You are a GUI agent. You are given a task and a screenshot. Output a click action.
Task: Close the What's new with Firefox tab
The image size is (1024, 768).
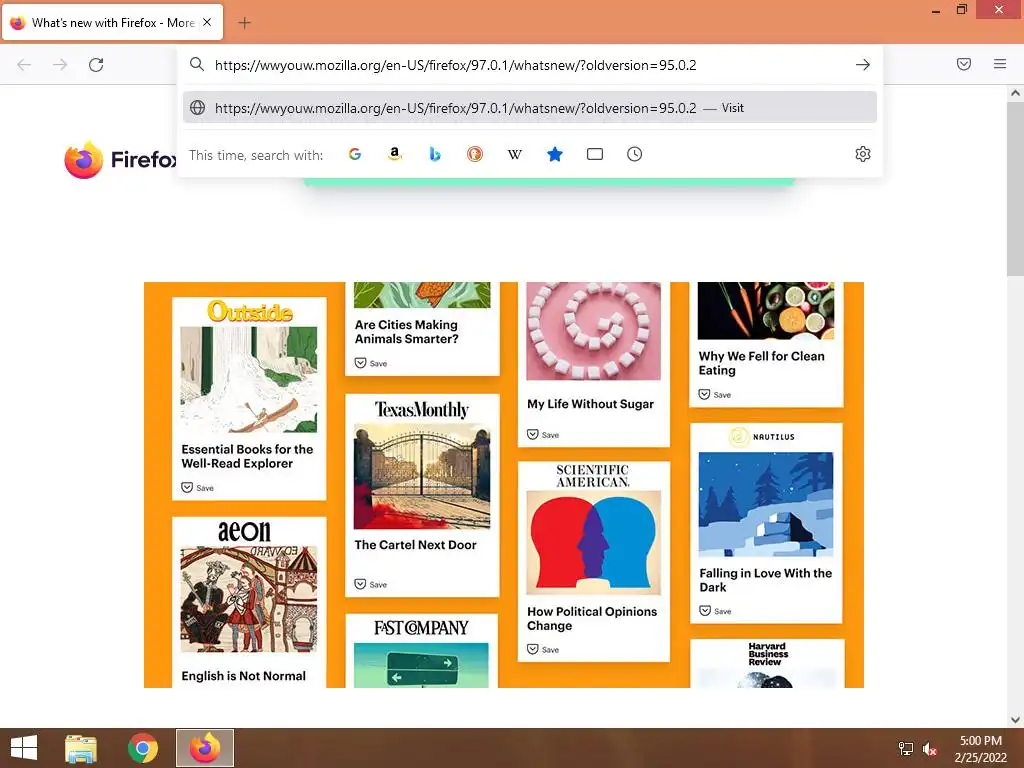(x=207, y=22)
